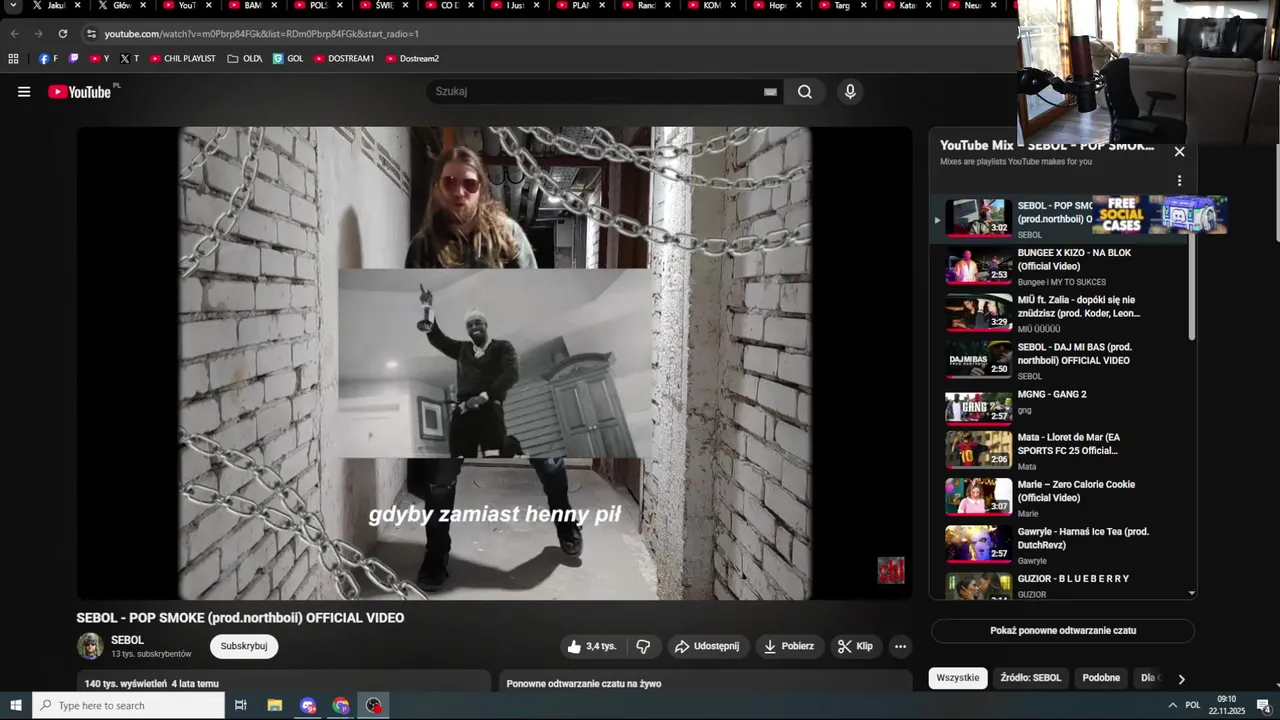Image resolution: width=1280 pixels, height=720 pixels.
Task: Open SEBOL channel avatar
Action: (90, 646)
